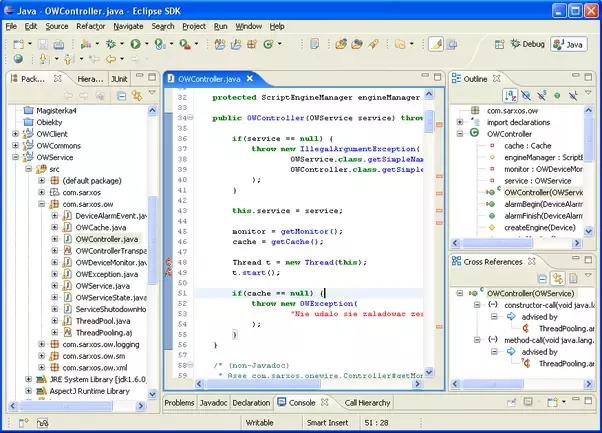602x433 pixels.
Task: Expand import declarations in Outline
Action: point(459,120)
